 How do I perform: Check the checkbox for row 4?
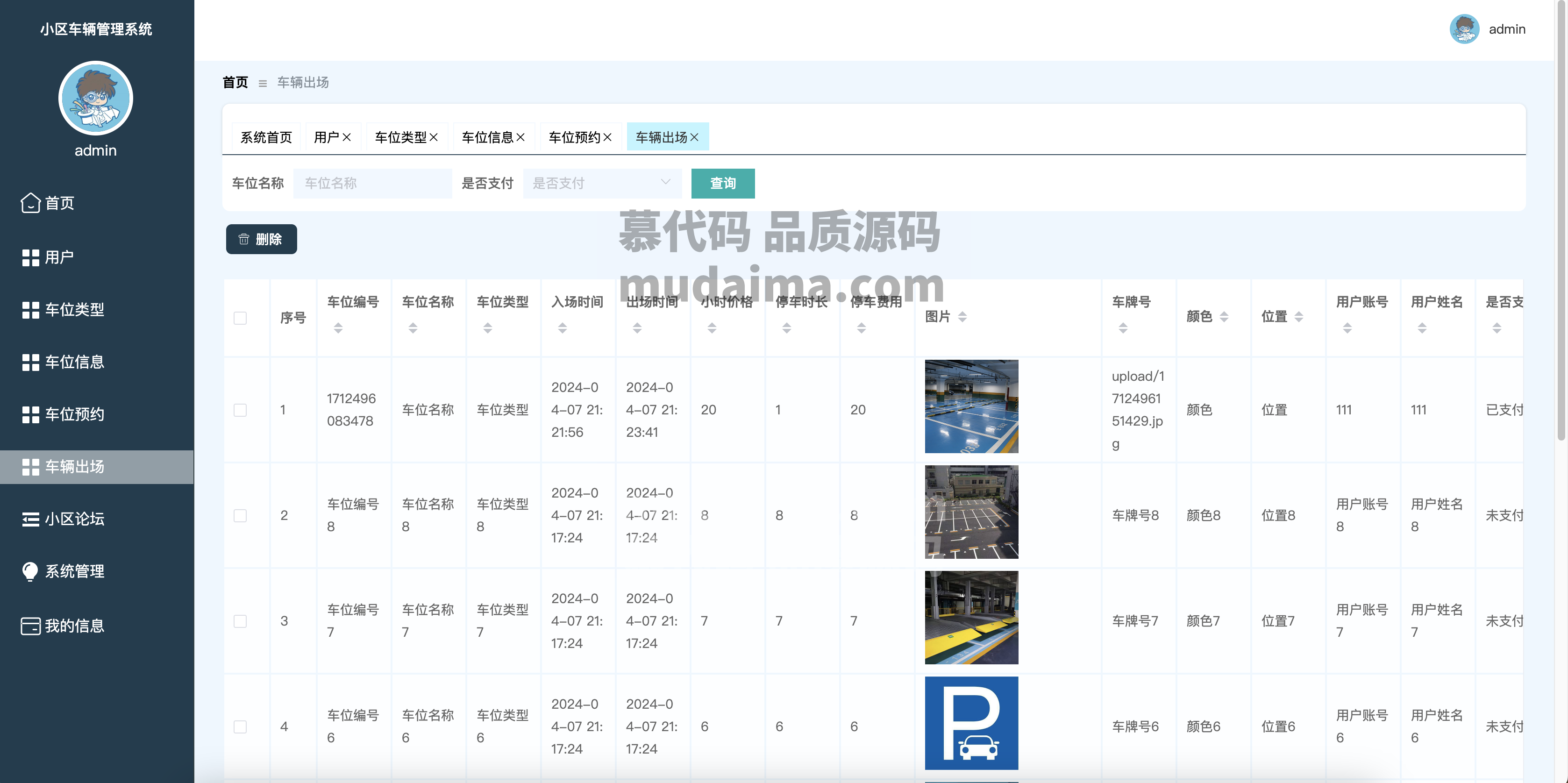pyautogui.click(x=241, y=727)
